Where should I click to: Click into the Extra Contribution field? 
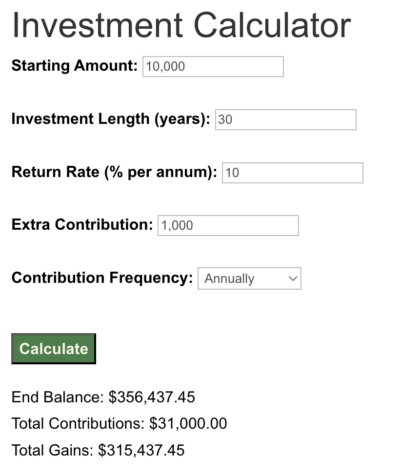point(228,225)
